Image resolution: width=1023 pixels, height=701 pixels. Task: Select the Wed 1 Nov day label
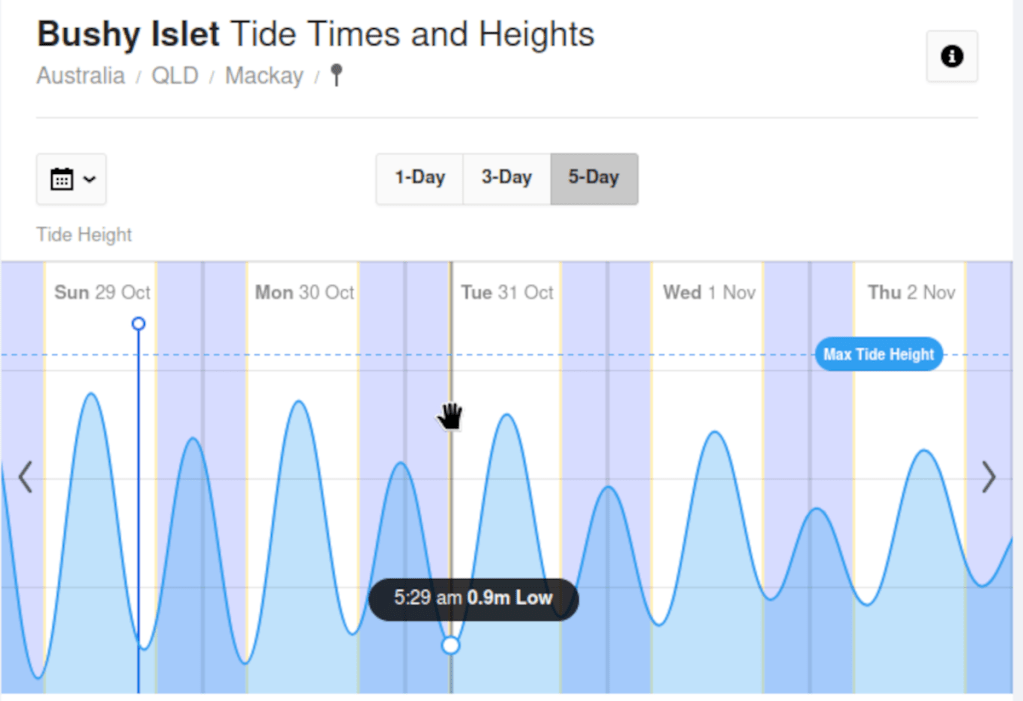[709, 292]
